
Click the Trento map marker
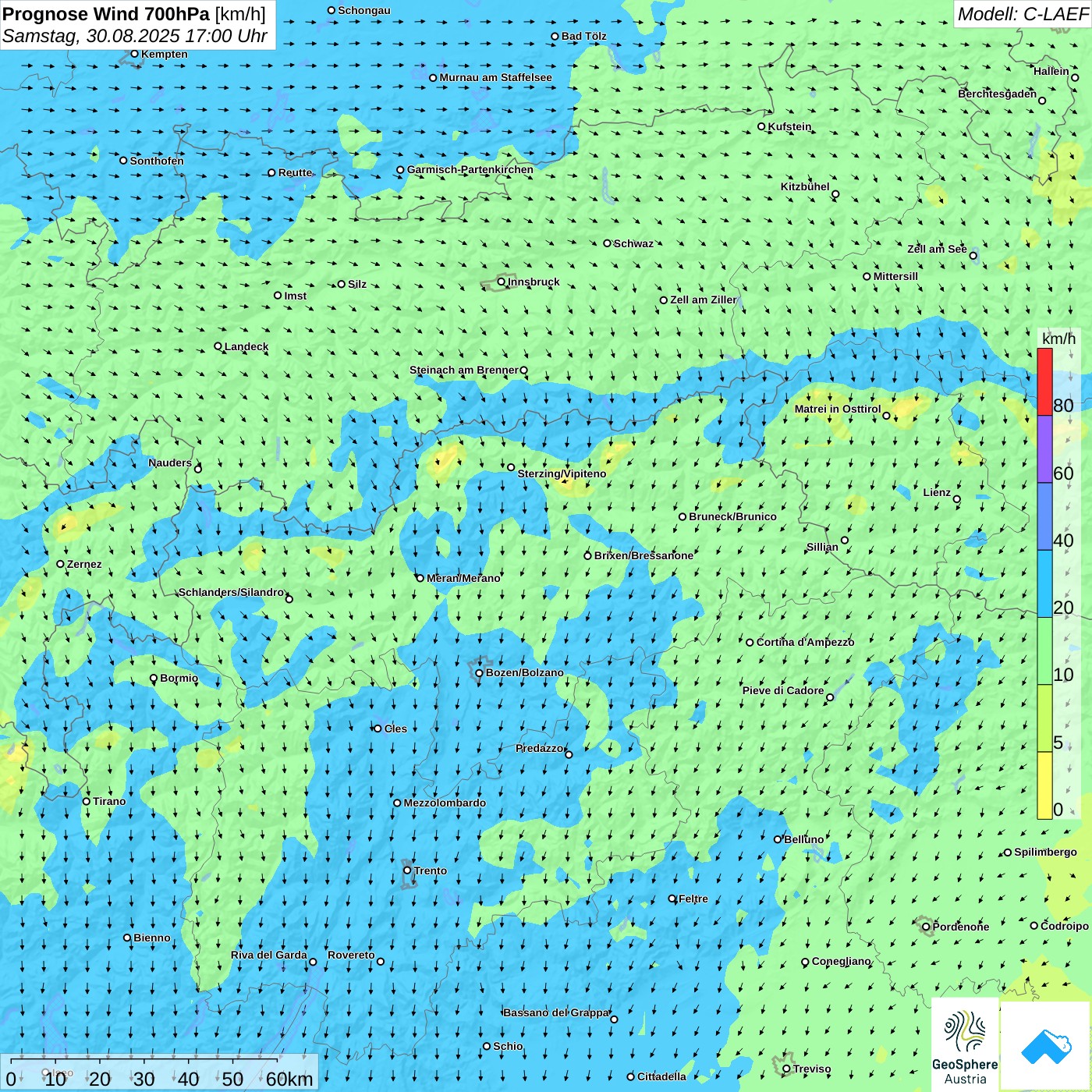[x=407, y=870]
